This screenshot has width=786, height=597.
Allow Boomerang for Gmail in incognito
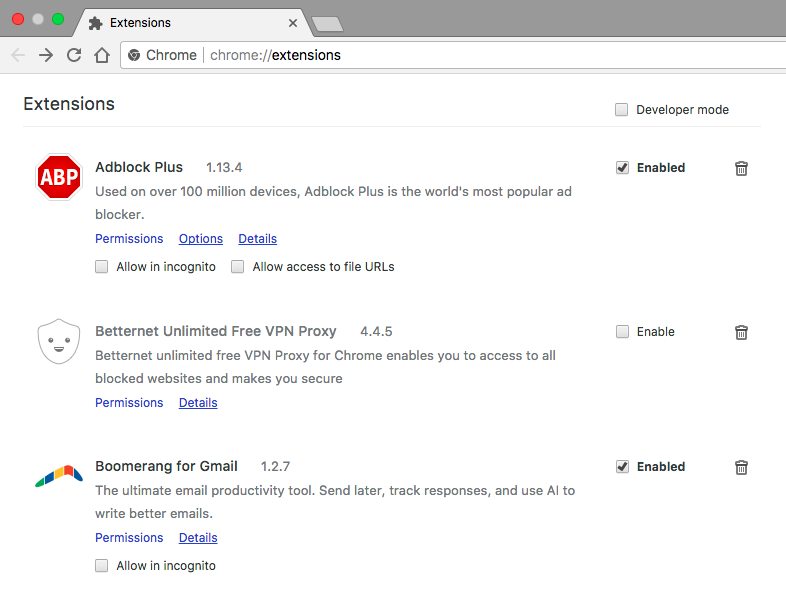click(102, 566)
